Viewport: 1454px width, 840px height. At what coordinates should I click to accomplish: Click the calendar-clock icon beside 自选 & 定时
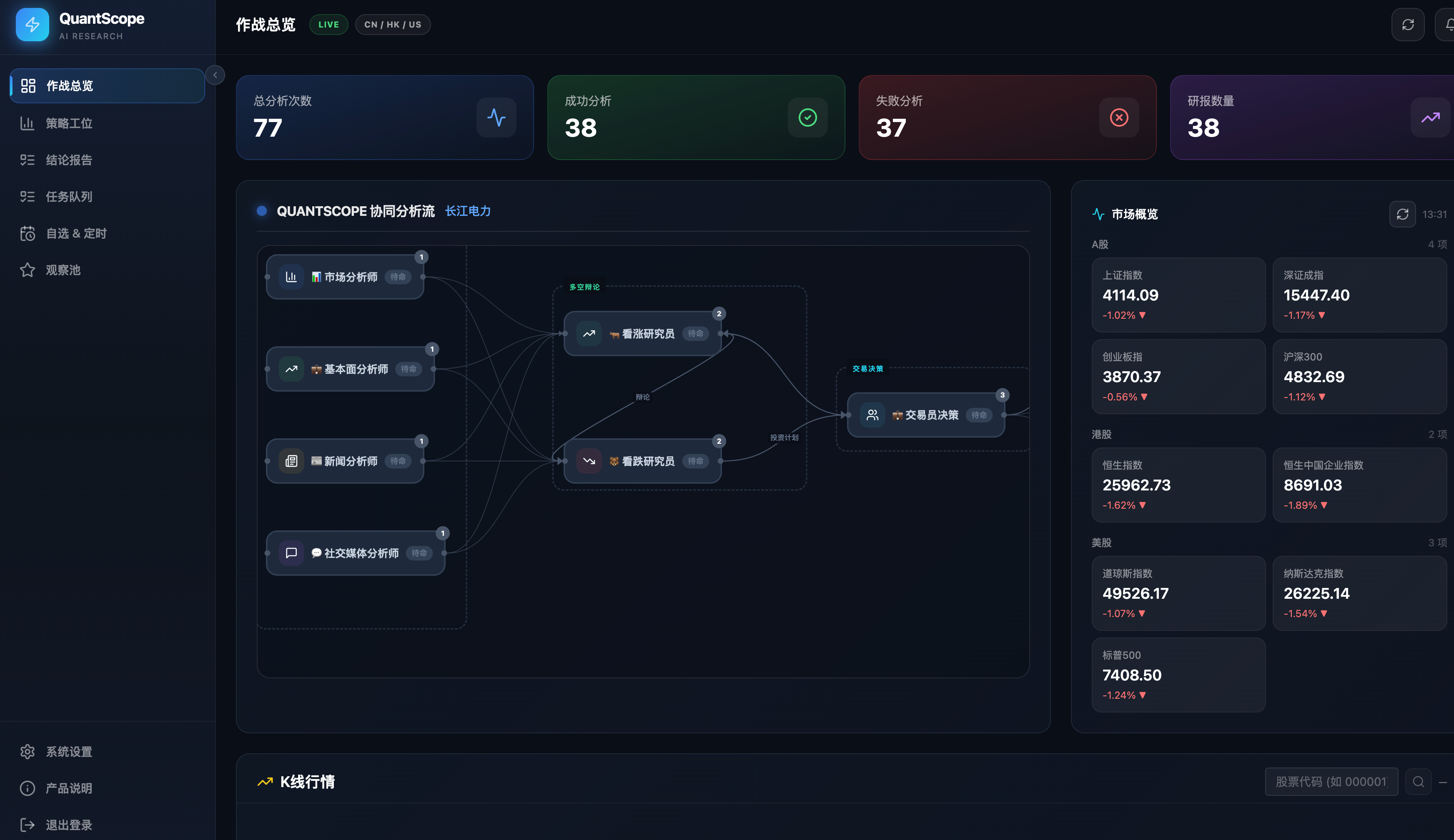27,233
